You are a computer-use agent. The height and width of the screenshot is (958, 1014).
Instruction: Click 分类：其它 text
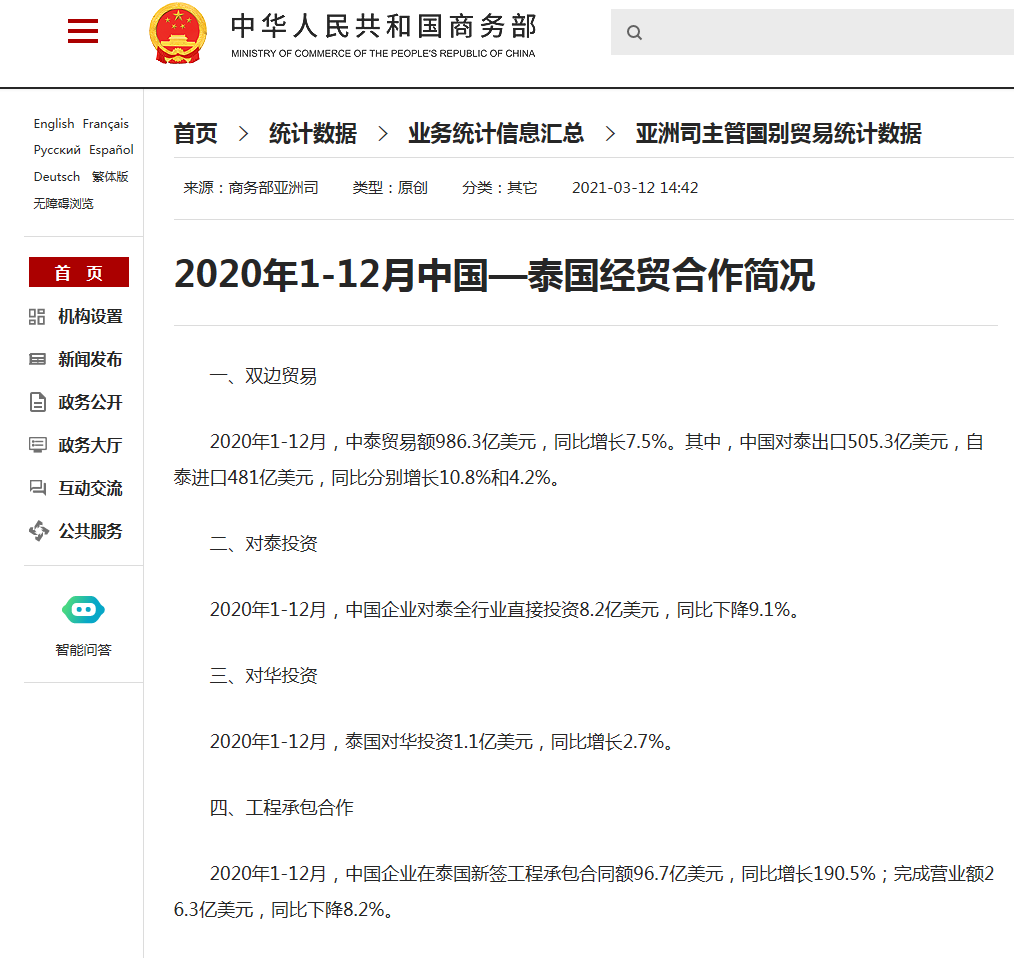point(499,188)
